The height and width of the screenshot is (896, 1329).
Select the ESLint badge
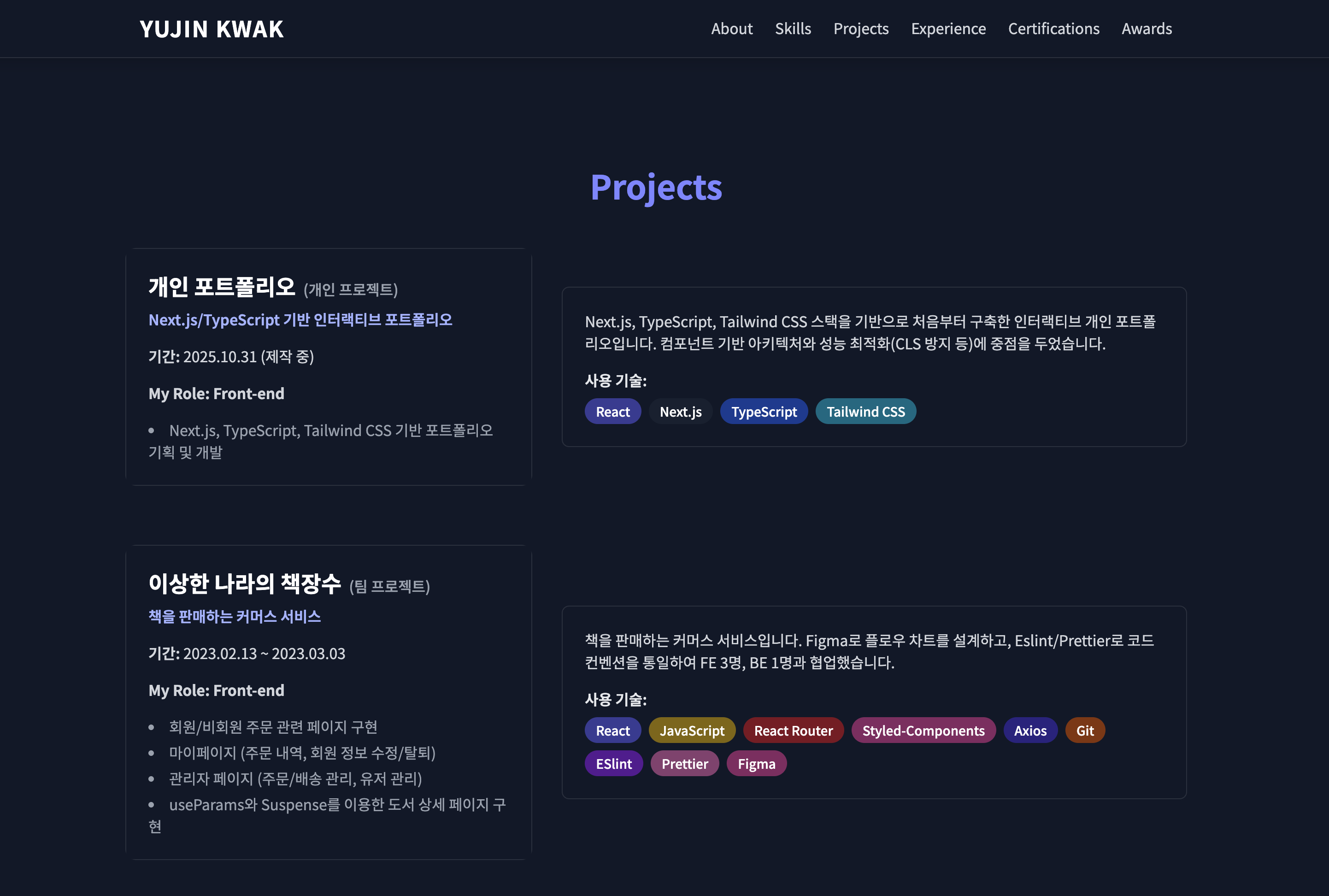tap(613, 763)
